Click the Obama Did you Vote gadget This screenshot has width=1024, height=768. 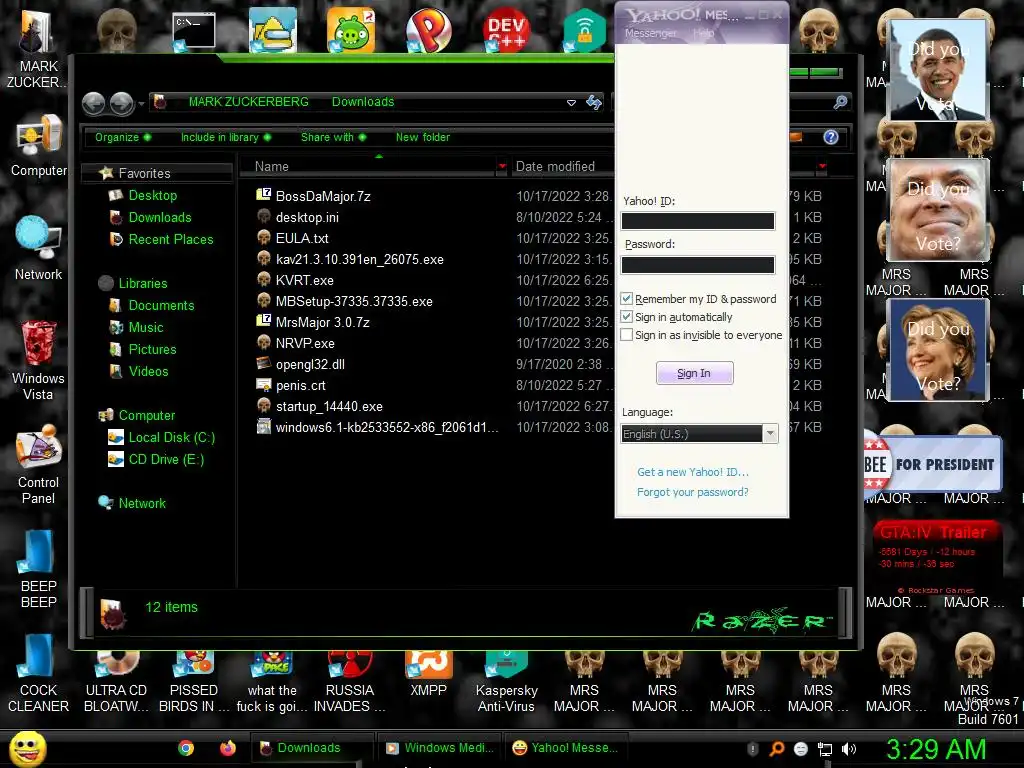938,69
